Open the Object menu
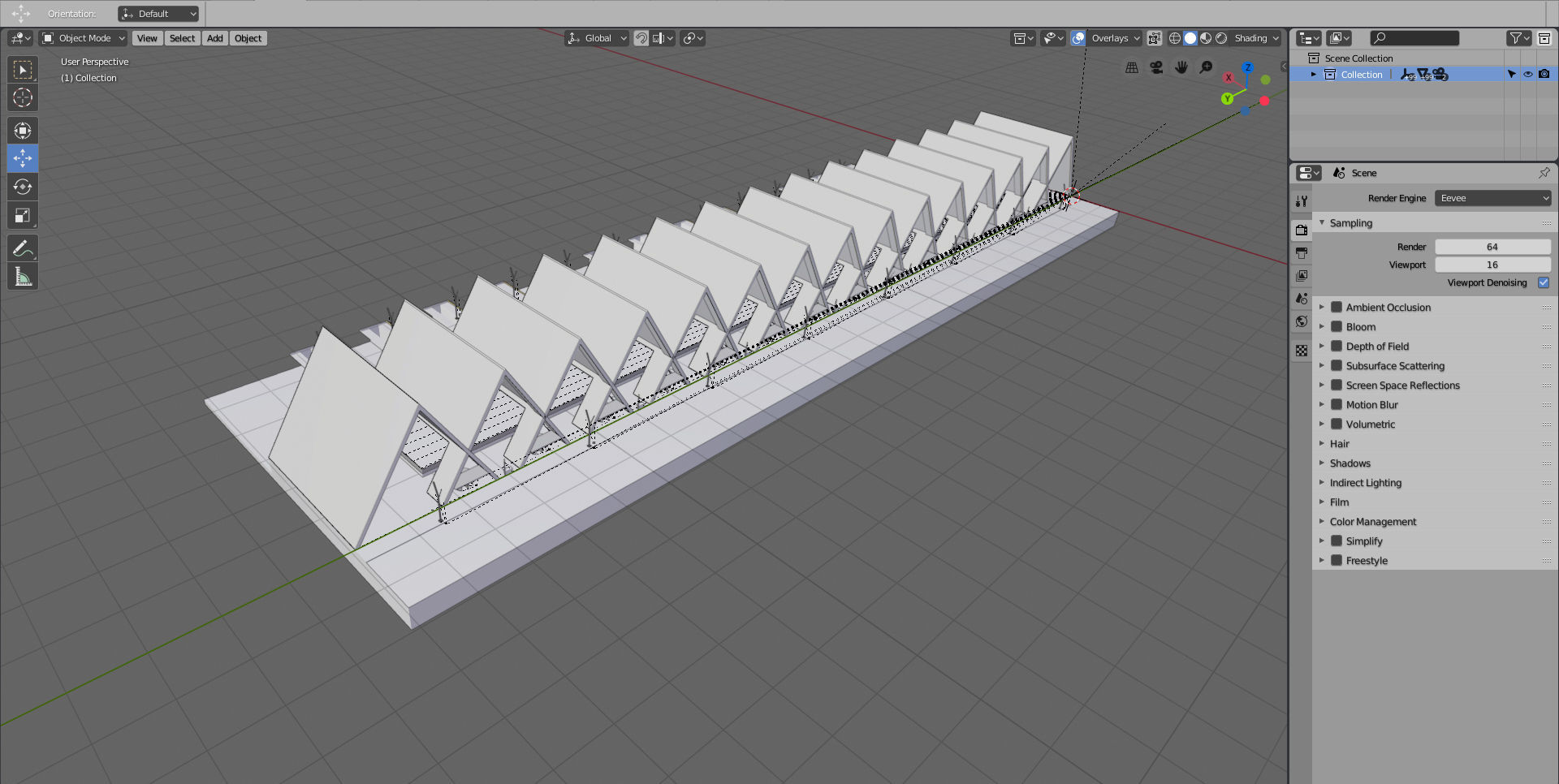 pyautogui.click(x=248, y=38)
